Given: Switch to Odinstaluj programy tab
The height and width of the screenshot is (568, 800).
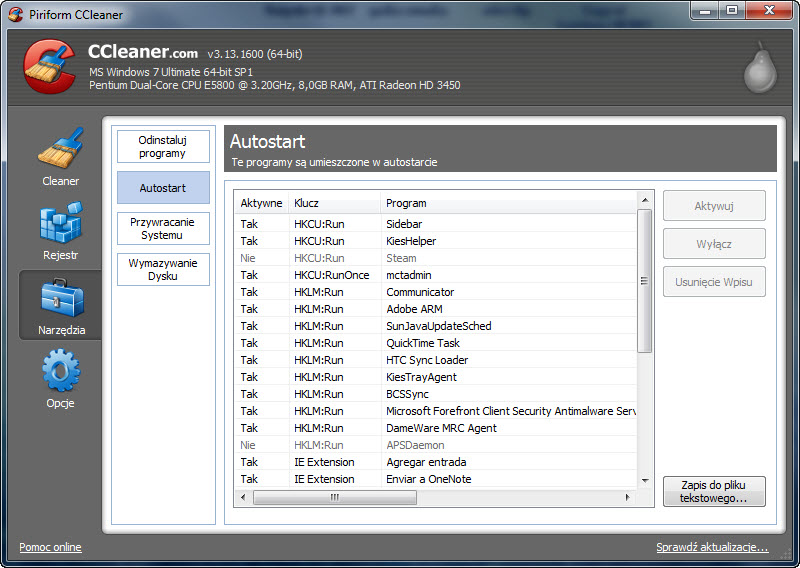Looking at the screenshot, I should pos(163,147).
